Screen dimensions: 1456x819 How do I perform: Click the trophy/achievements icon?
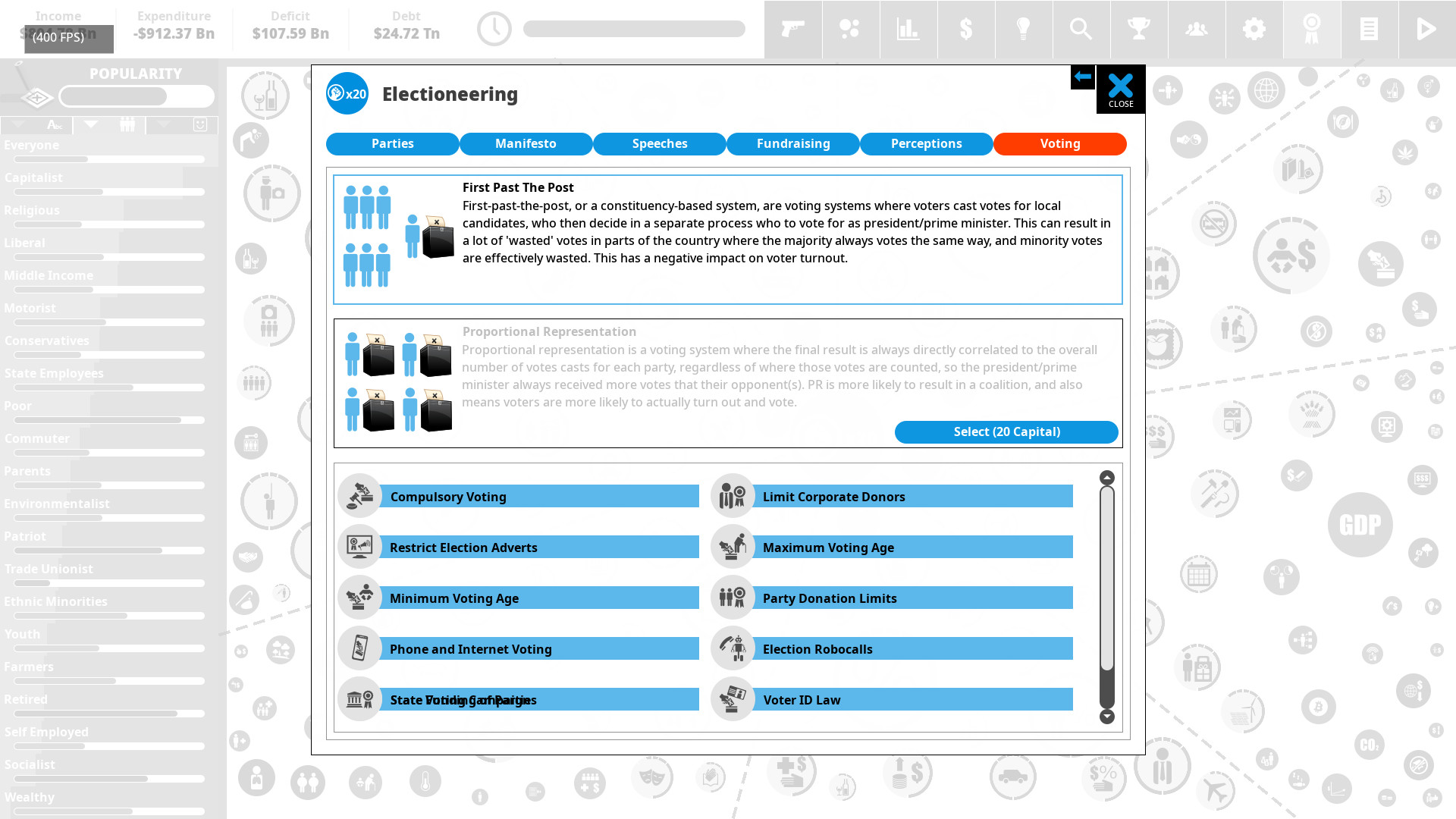(1139, 28)
